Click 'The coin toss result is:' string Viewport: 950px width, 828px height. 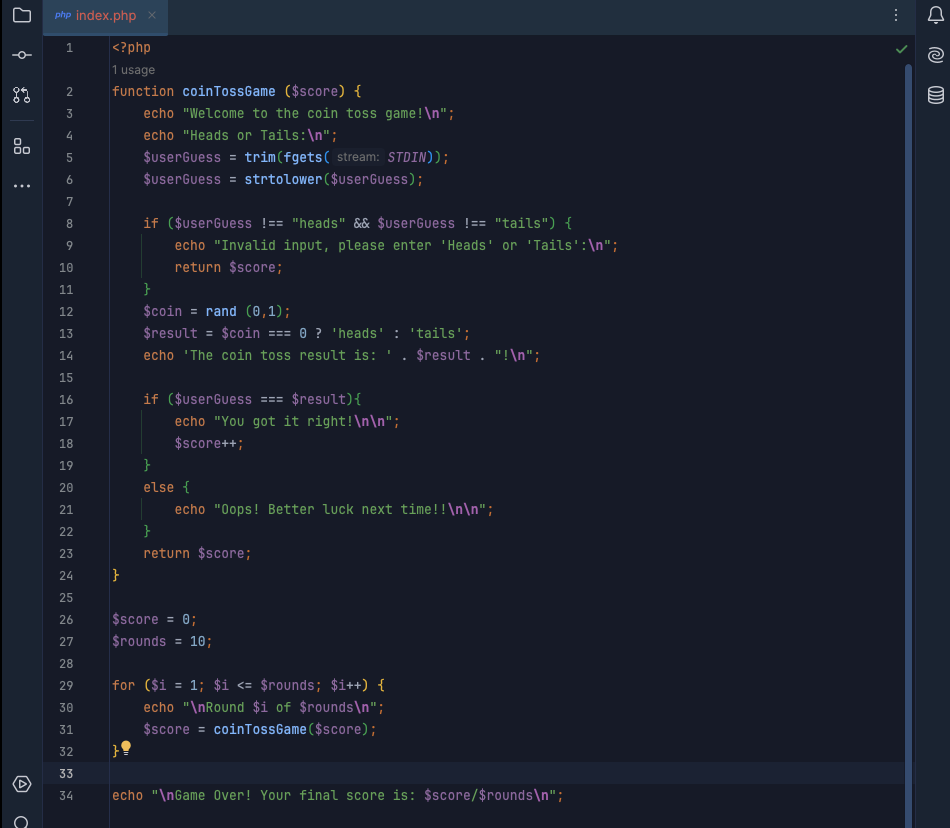coord(287,356)
